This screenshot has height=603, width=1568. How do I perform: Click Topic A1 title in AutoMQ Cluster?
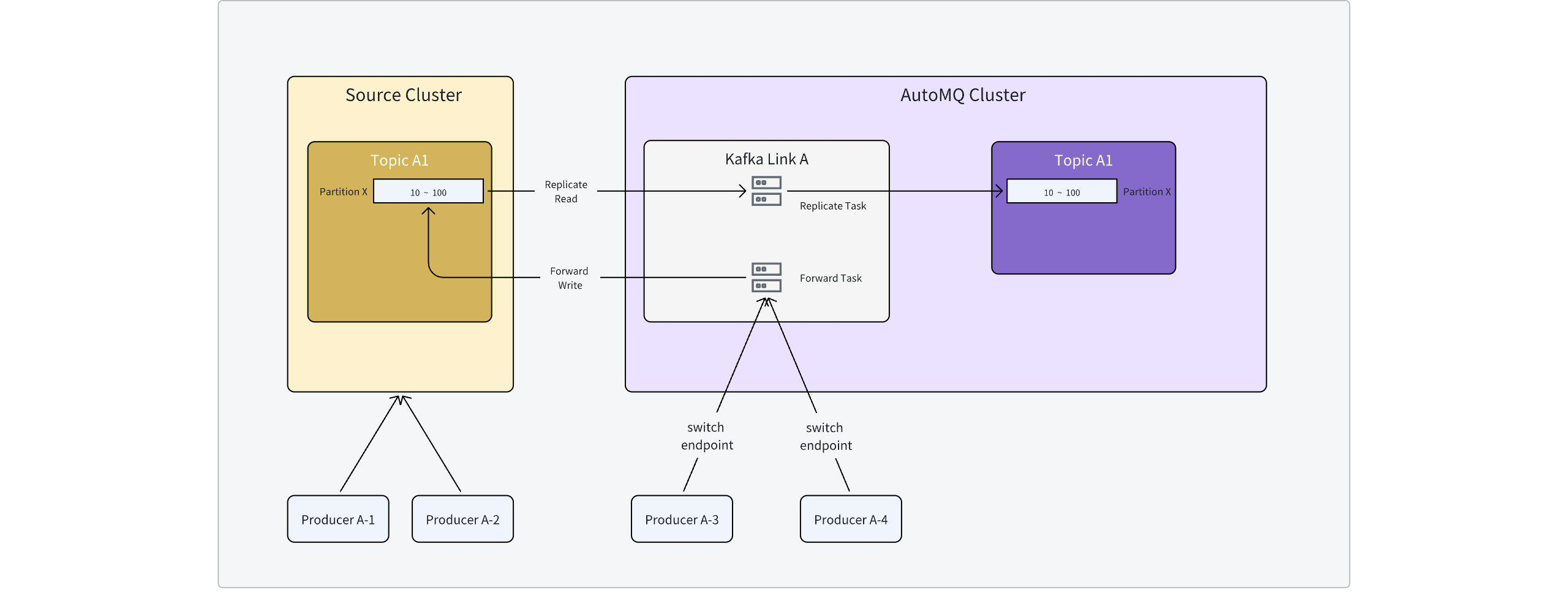coord(1083,161)
